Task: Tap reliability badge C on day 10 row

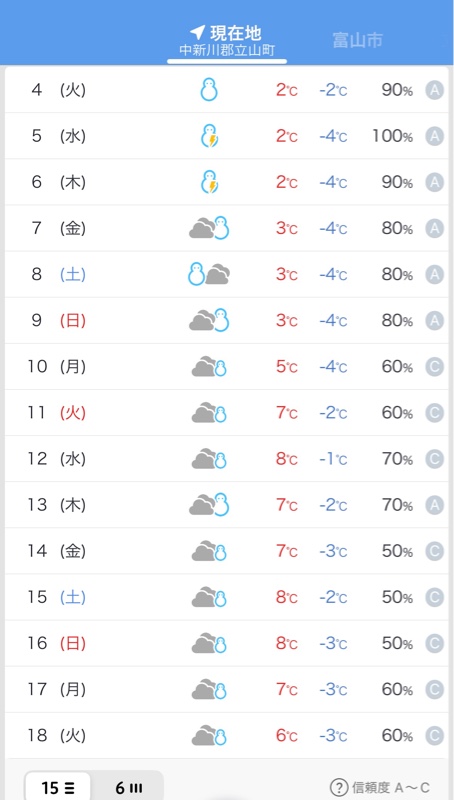Action: 435,367
